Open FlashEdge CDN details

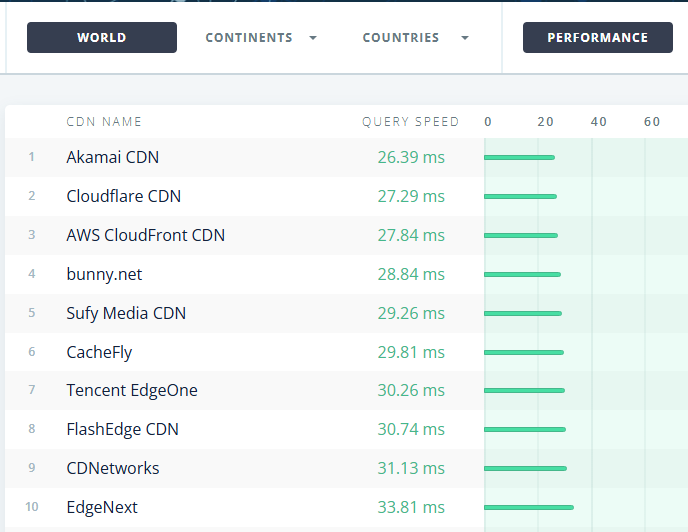coord(122,429)
